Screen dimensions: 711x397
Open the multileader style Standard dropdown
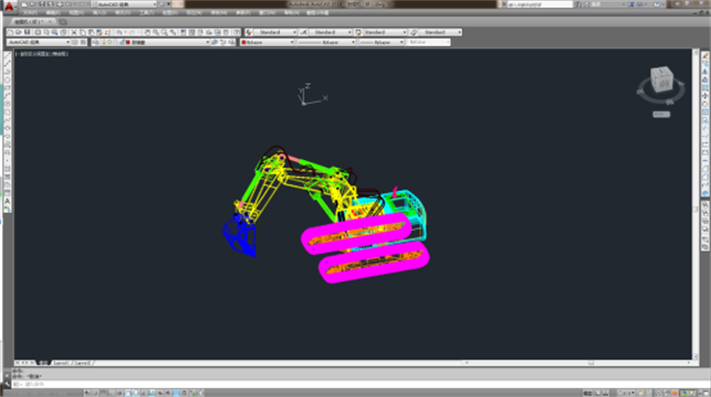coord(440,32)
